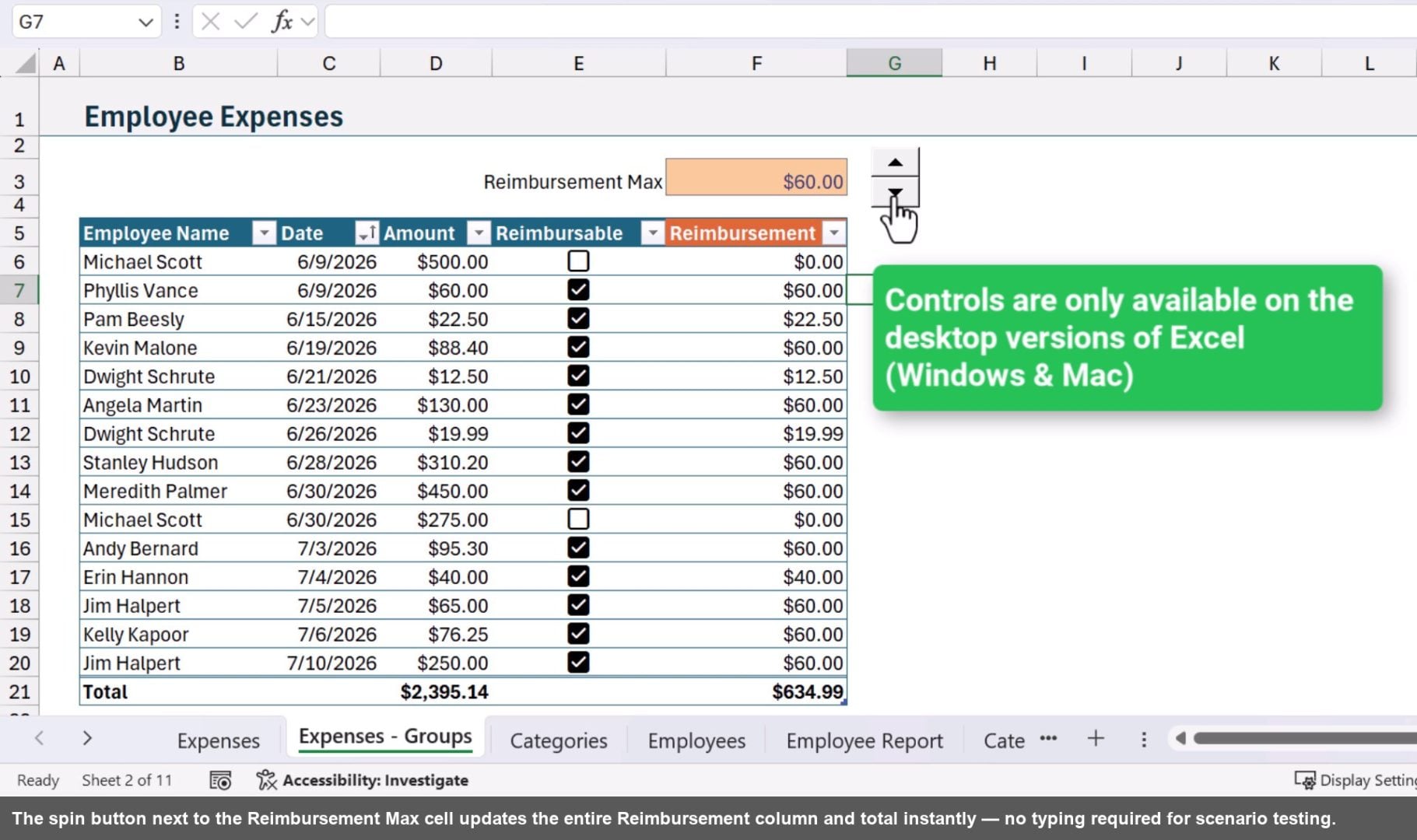Open the Reimbursable column filter dropdown
1417x840 pixels.
(653, 233)
